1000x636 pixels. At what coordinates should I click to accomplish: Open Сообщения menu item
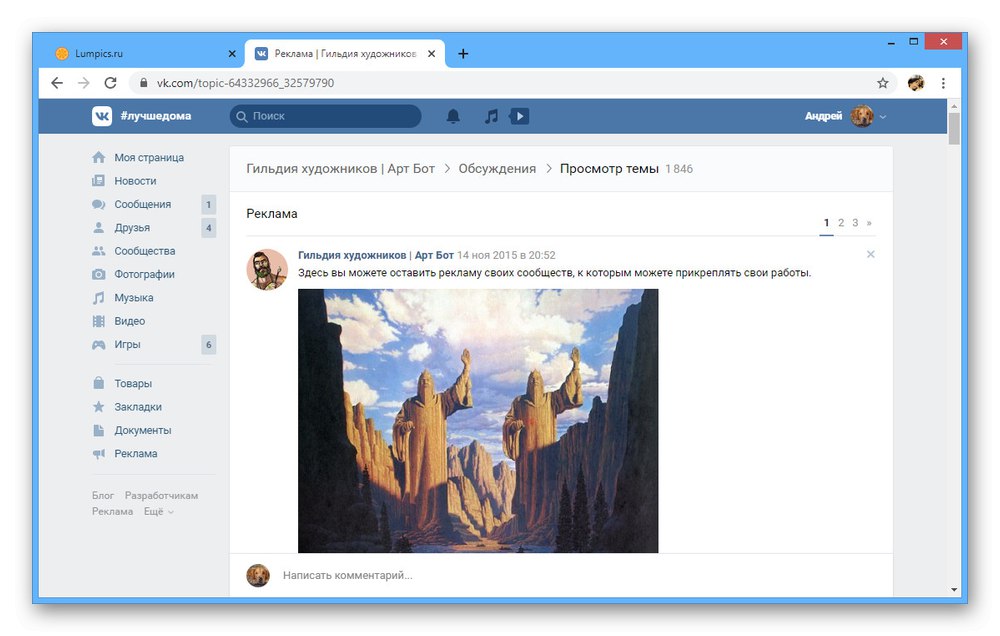143,204
